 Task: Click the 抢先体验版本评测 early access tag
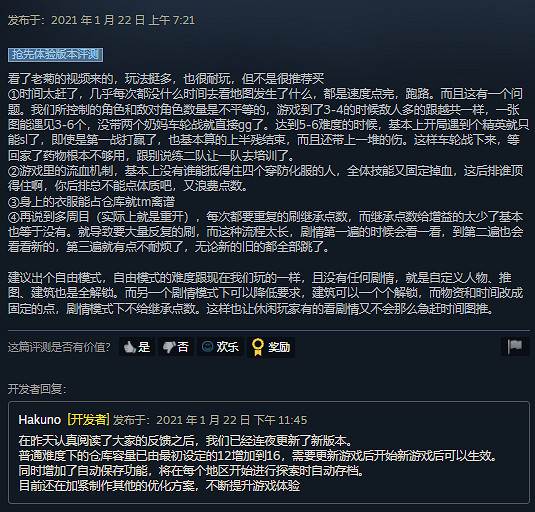point(55,55)
